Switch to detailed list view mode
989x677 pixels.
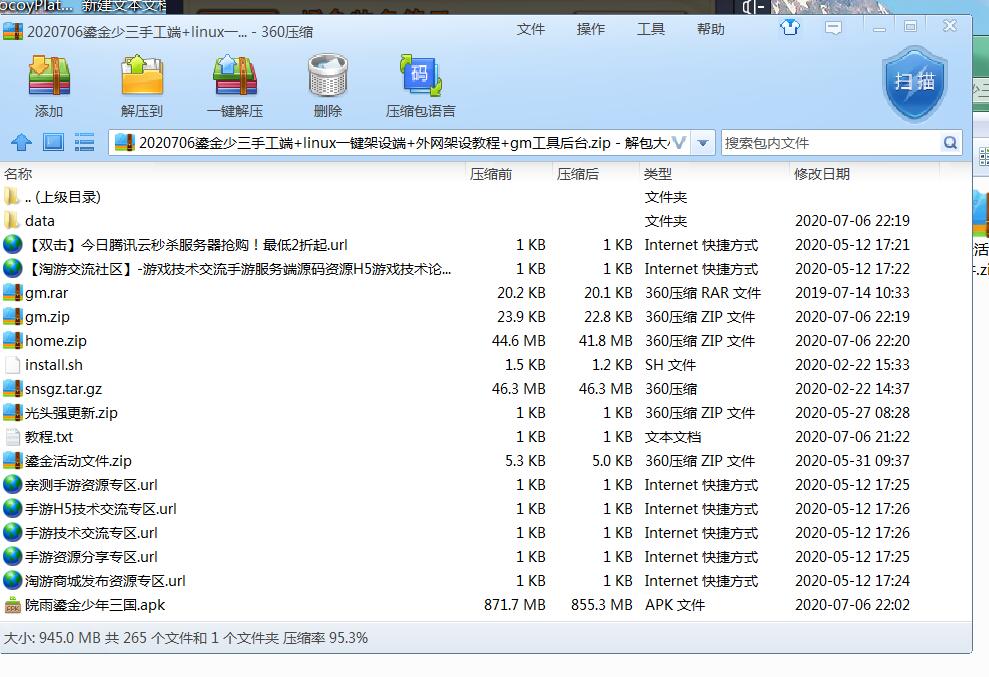[84, 143]
